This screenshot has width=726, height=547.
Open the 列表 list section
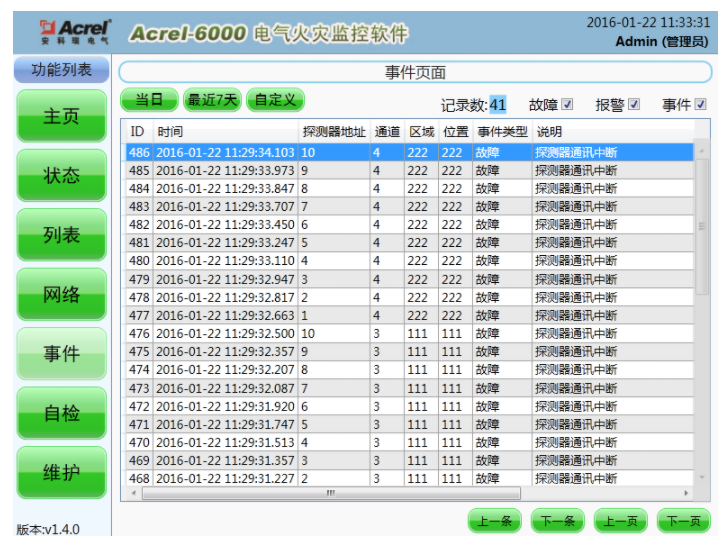[x=61, y=235]
